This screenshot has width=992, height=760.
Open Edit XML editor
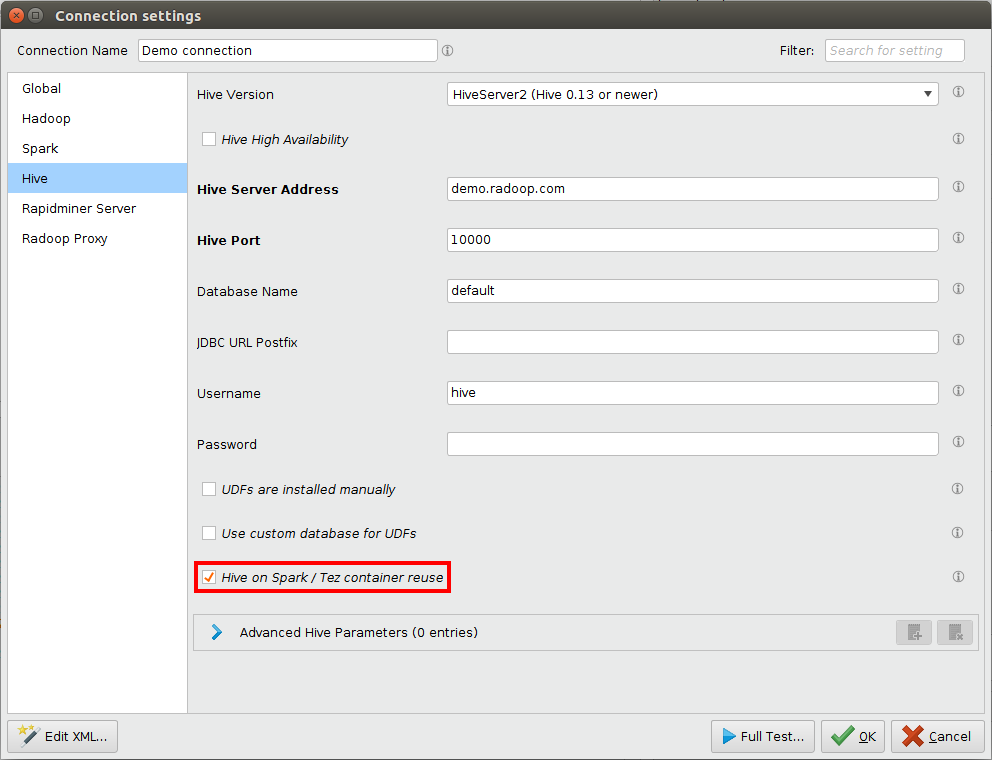pyautogui.click(x=63, y=736)
